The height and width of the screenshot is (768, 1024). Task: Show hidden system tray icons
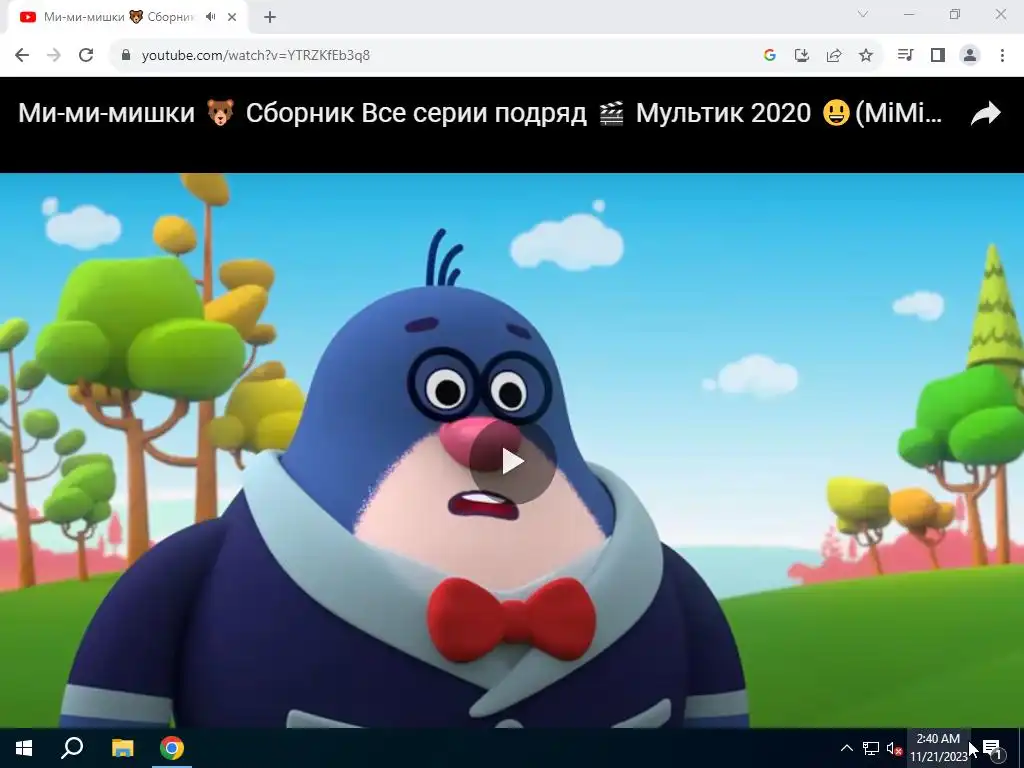[x=846, y=748]
